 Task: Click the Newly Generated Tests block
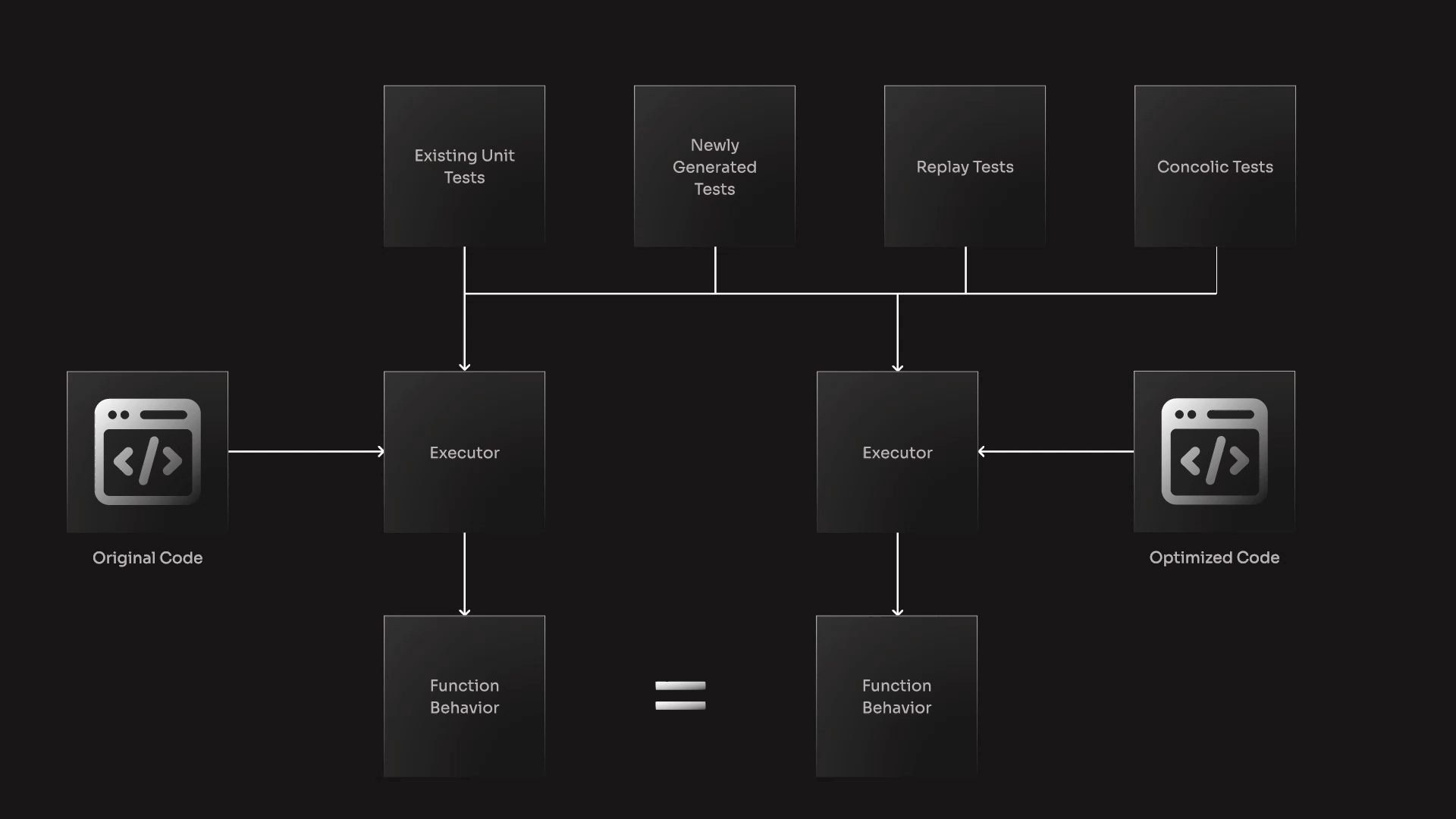pos(714,166)
